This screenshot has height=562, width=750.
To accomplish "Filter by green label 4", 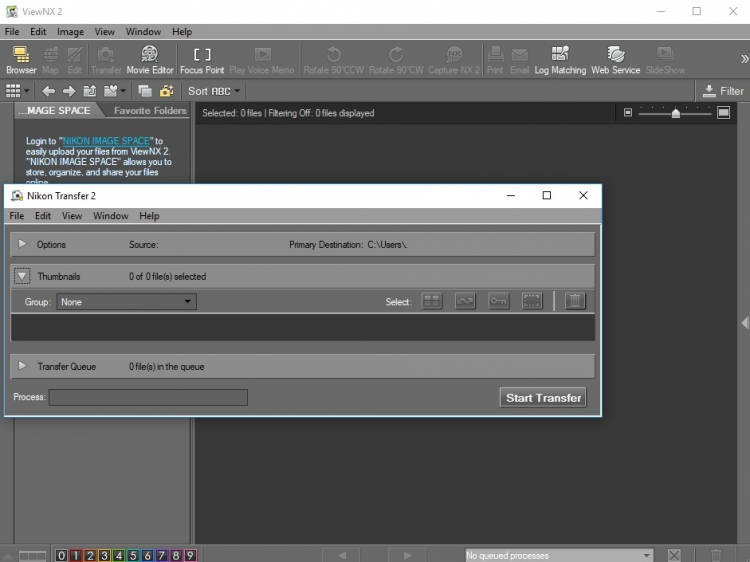I will pyautogui.click(x=119, y=555).
